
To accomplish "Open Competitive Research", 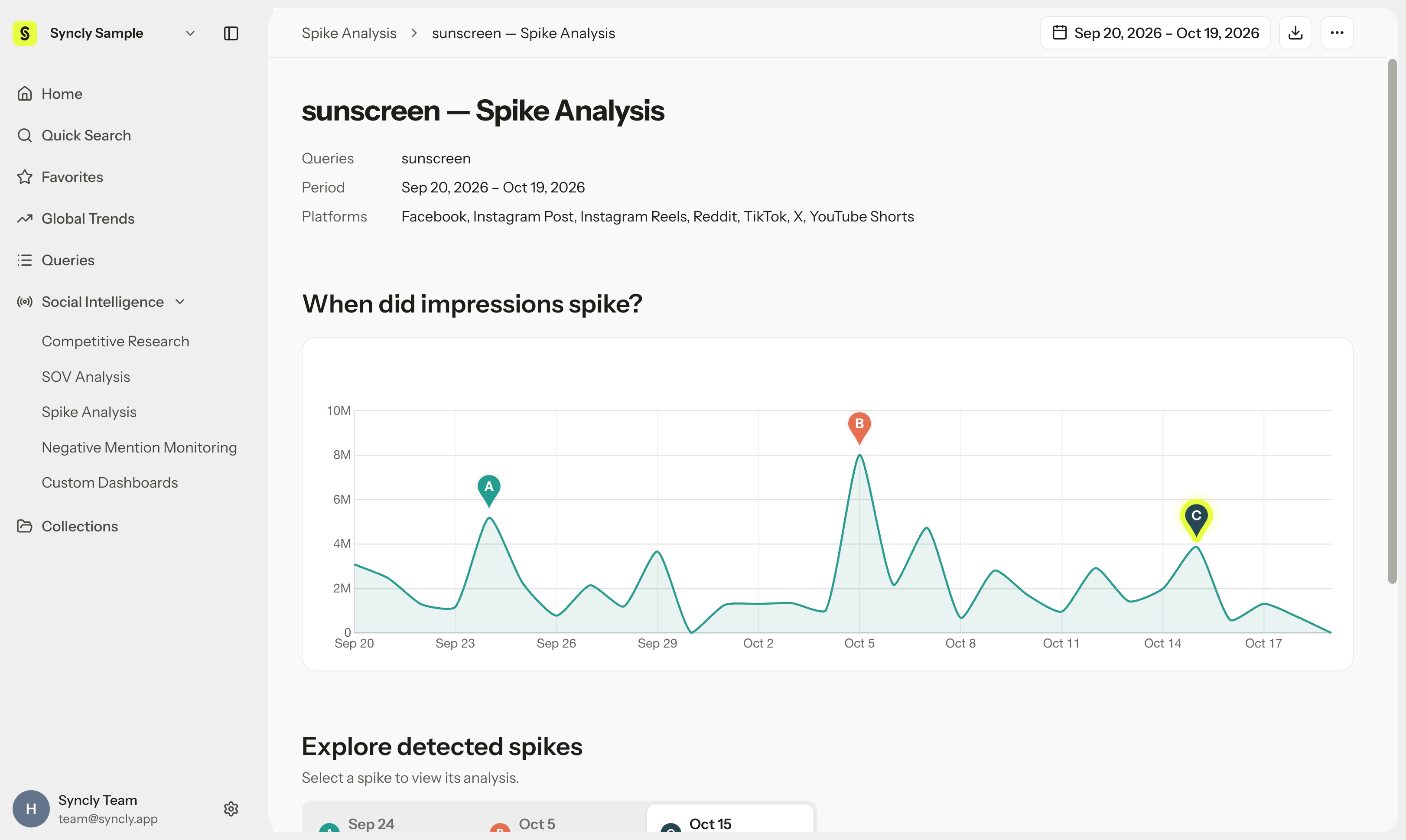I will coord(115,341).
